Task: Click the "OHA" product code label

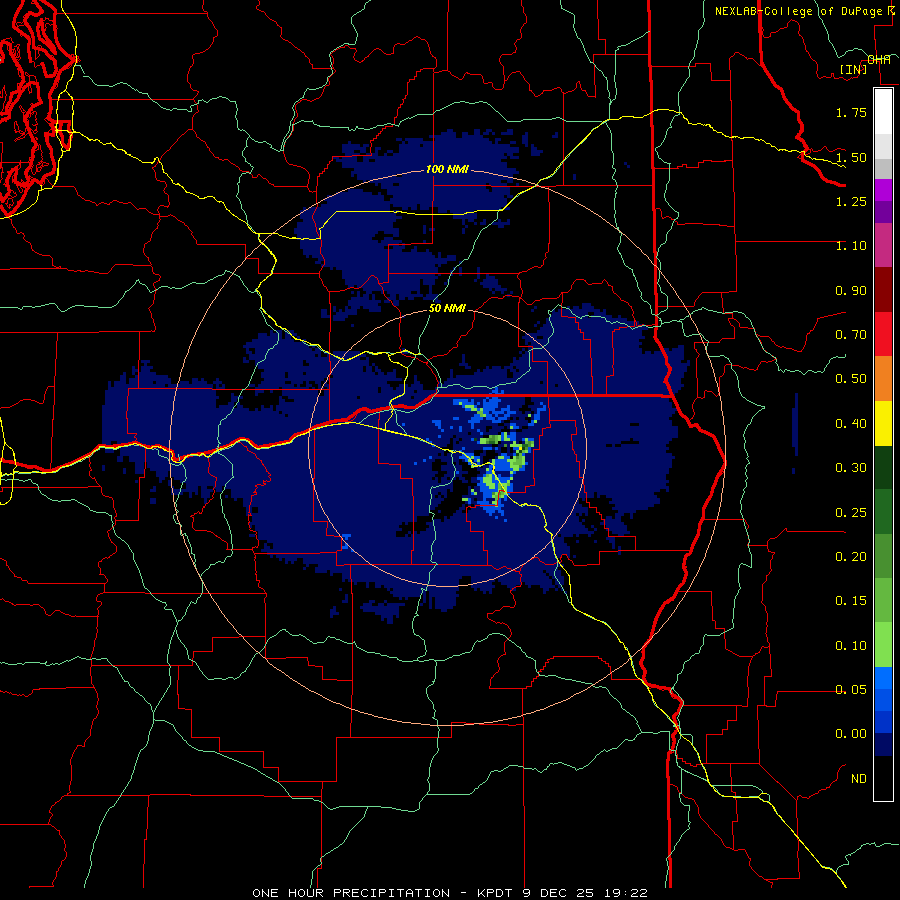Action: 879,60
